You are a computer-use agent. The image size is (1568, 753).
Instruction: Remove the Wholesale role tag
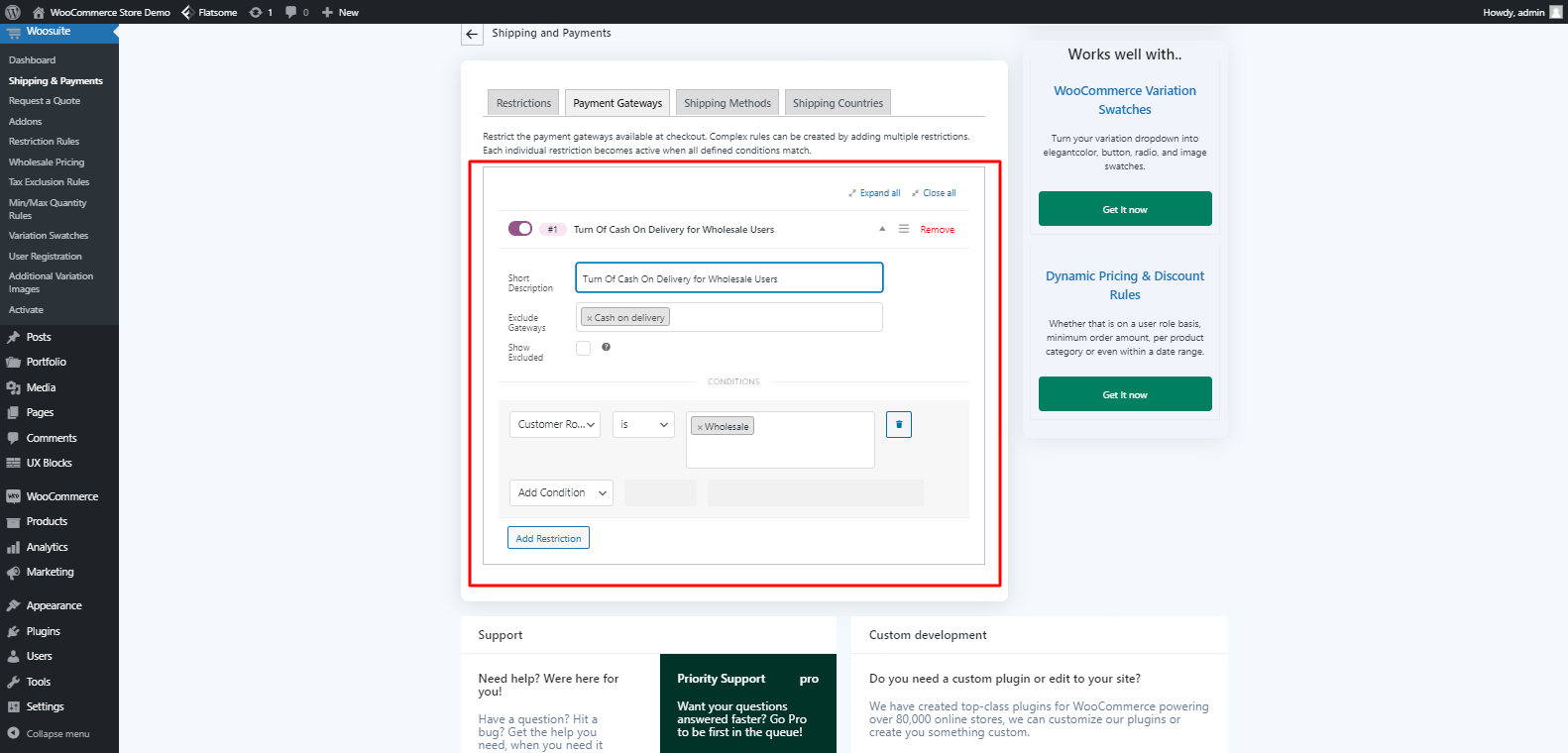[700, 427]
